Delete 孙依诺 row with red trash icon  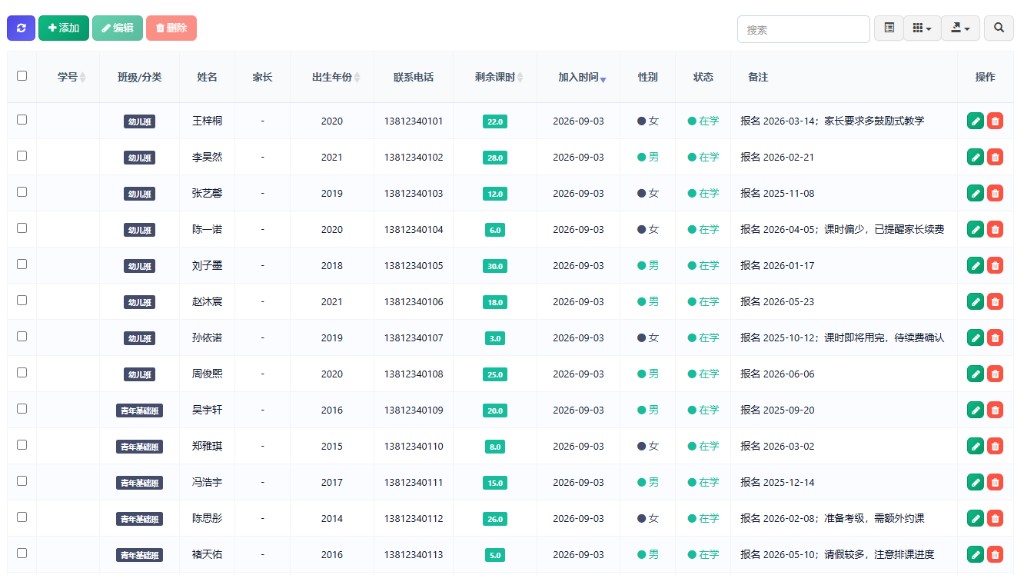pyautogui.click(x=995, y=338)
